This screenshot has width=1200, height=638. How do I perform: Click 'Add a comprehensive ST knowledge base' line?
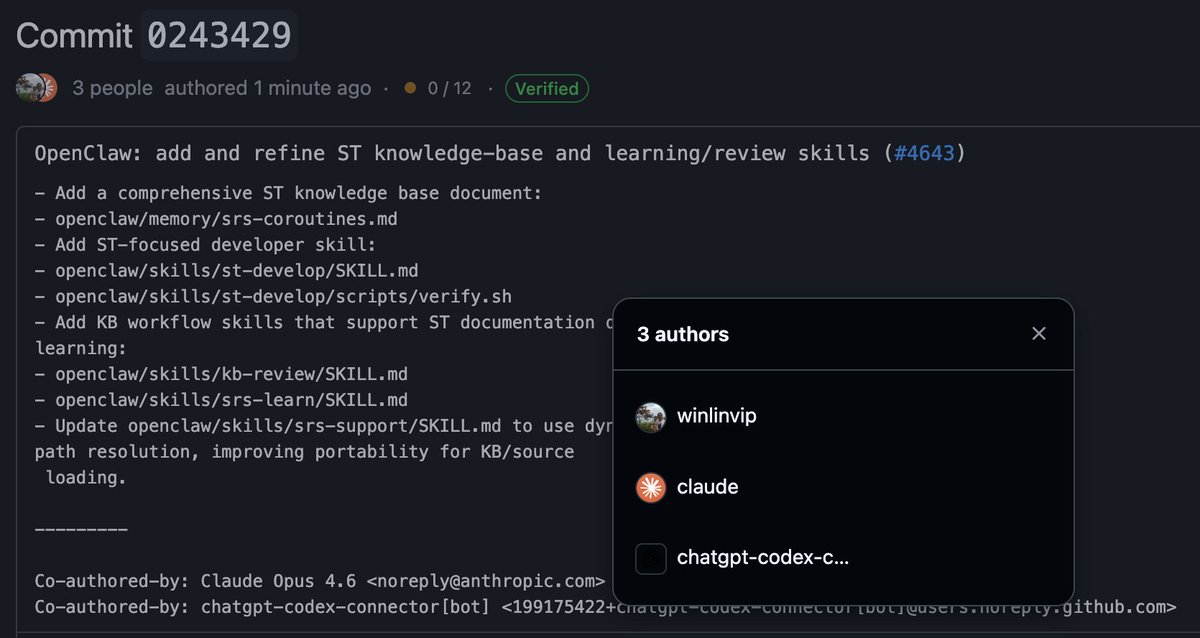click(x=288, y=192)
